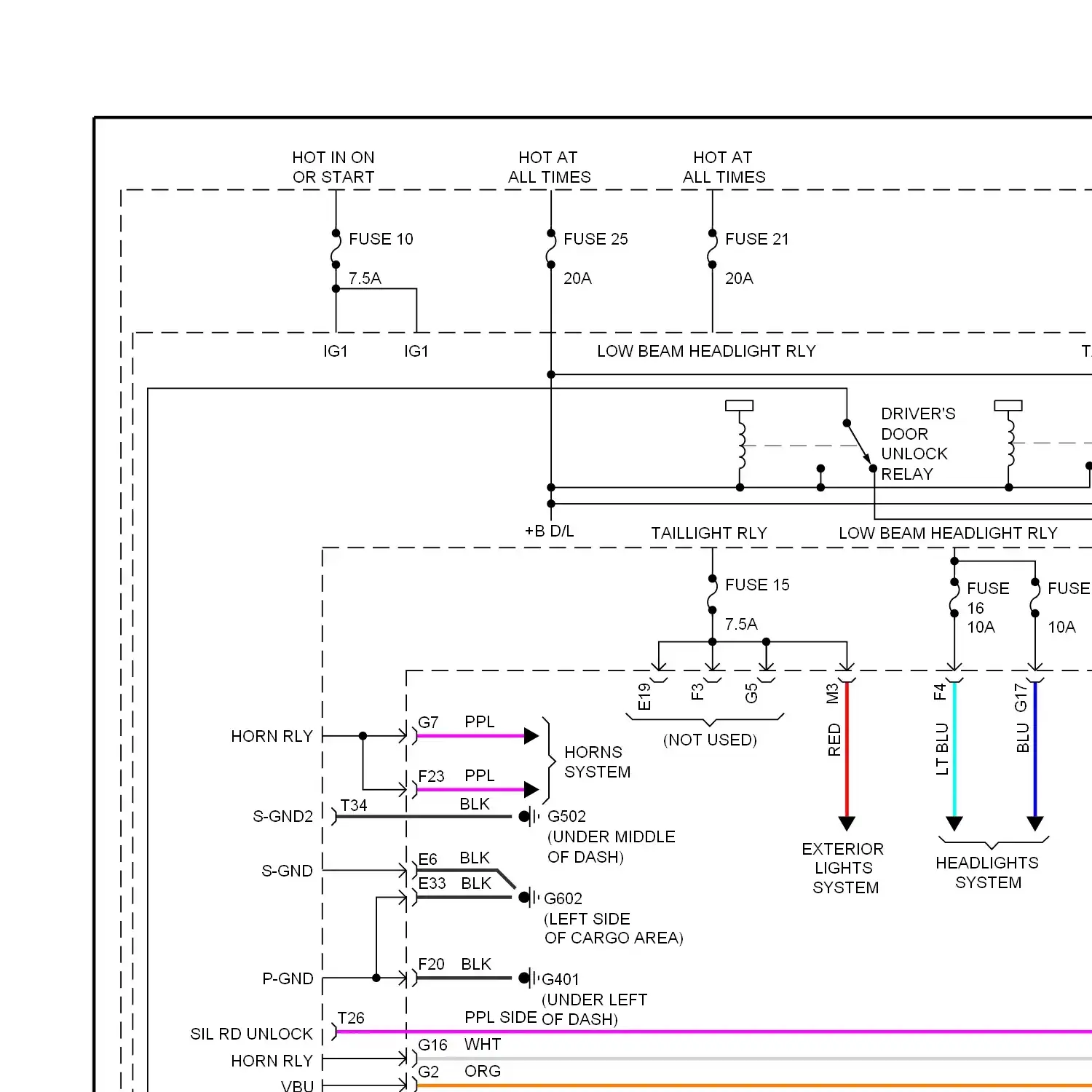Screen dimensions: 1092x1092
Task: Click the "VBU" label
Action: pyautogui.click(x=297, y=1085)
